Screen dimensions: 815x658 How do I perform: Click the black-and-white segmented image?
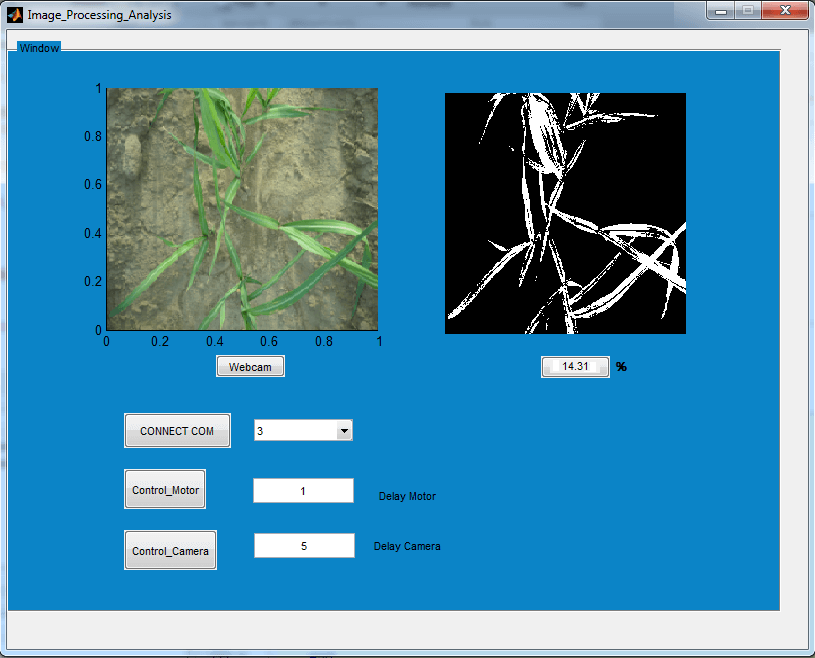point(565,213)
